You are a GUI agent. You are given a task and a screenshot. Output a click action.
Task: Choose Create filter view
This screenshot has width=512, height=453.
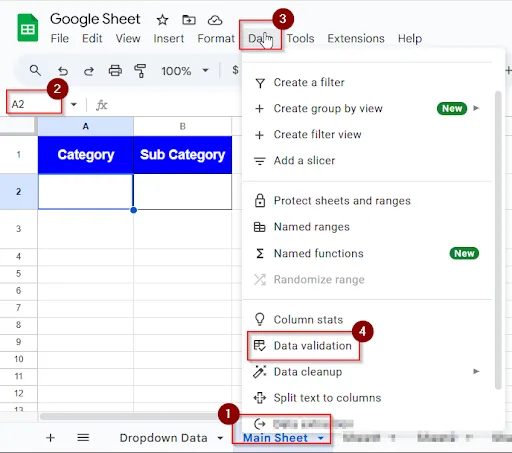point(367,134)
